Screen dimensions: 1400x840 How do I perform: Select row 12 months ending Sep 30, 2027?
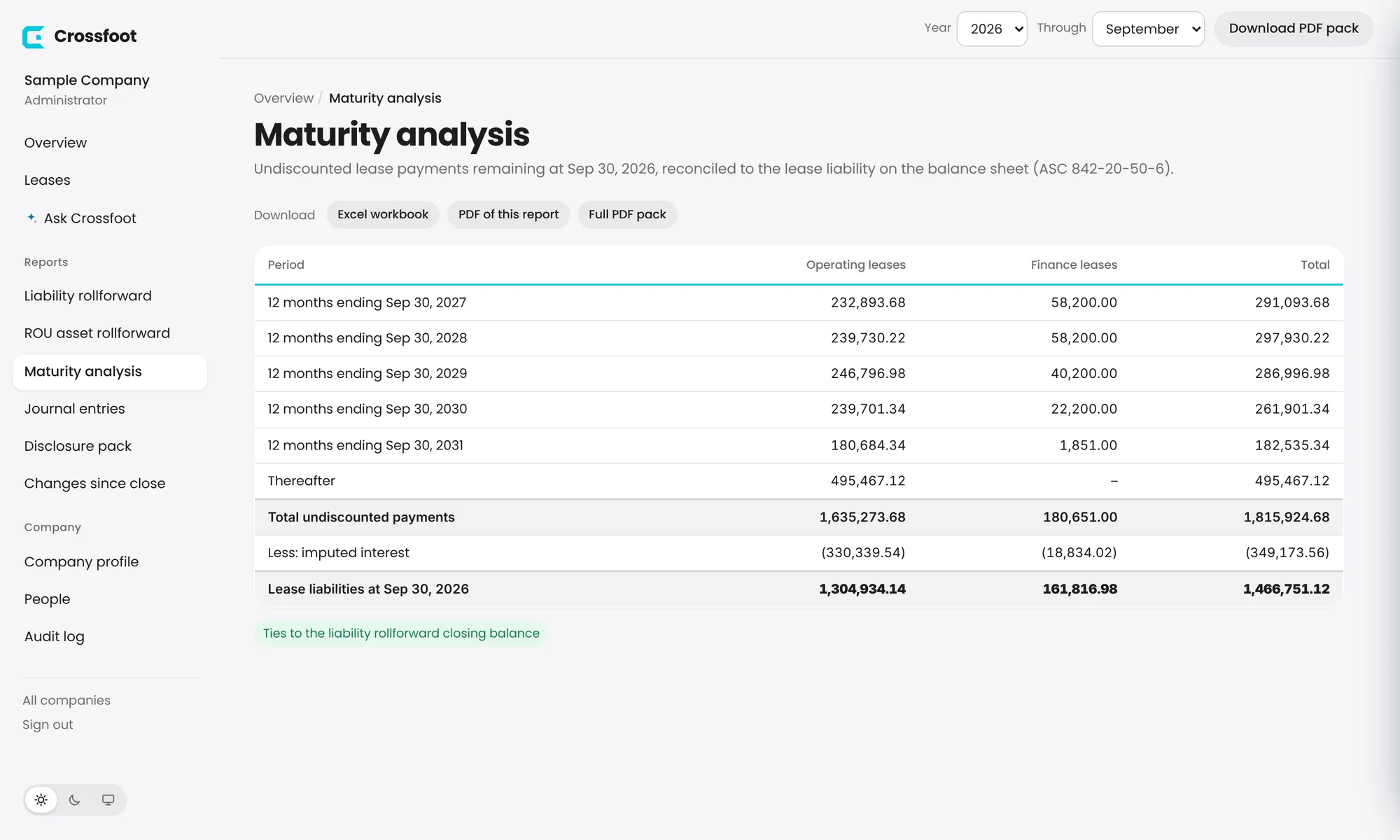click(799, 302)
